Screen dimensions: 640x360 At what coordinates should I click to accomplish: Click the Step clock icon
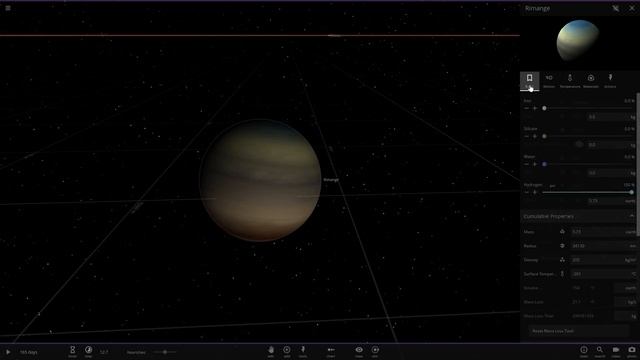point(88,351)
